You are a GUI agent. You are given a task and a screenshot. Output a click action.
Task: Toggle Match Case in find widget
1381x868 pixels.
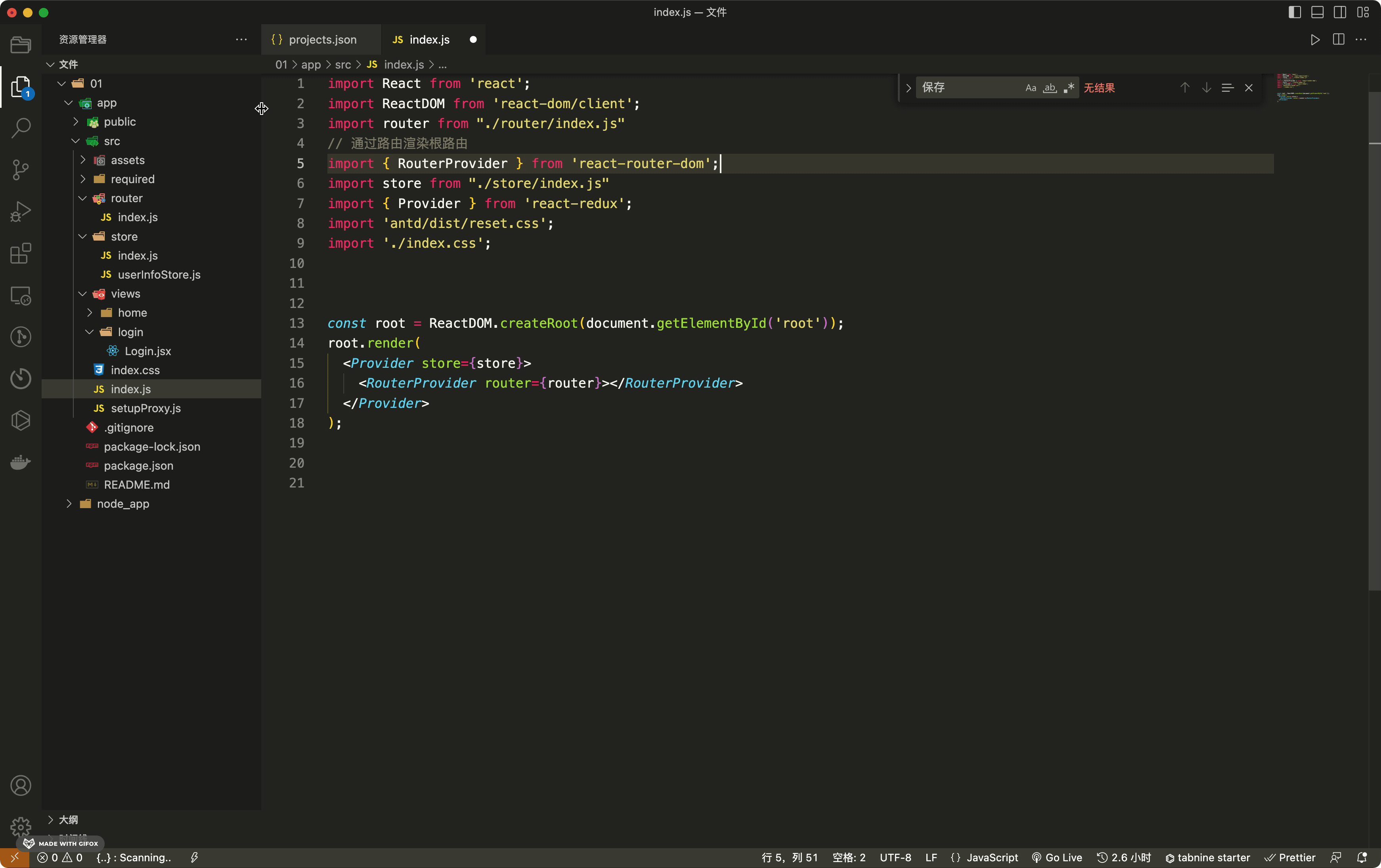tap(1031, 88)
